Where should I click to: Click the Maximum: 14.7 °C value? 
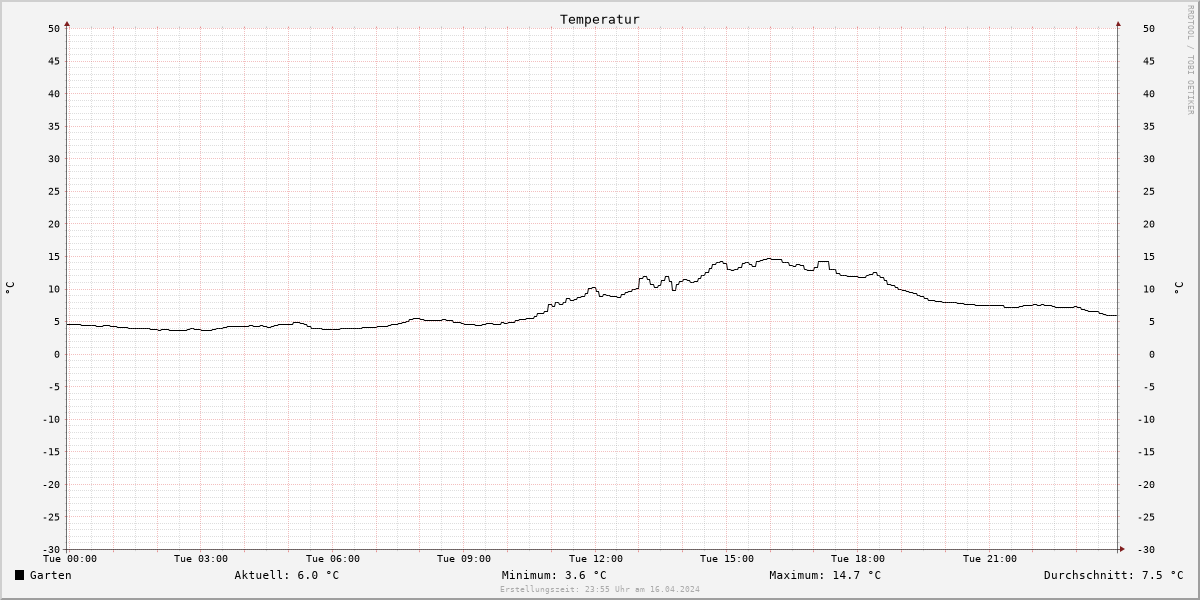coord(825,575)
